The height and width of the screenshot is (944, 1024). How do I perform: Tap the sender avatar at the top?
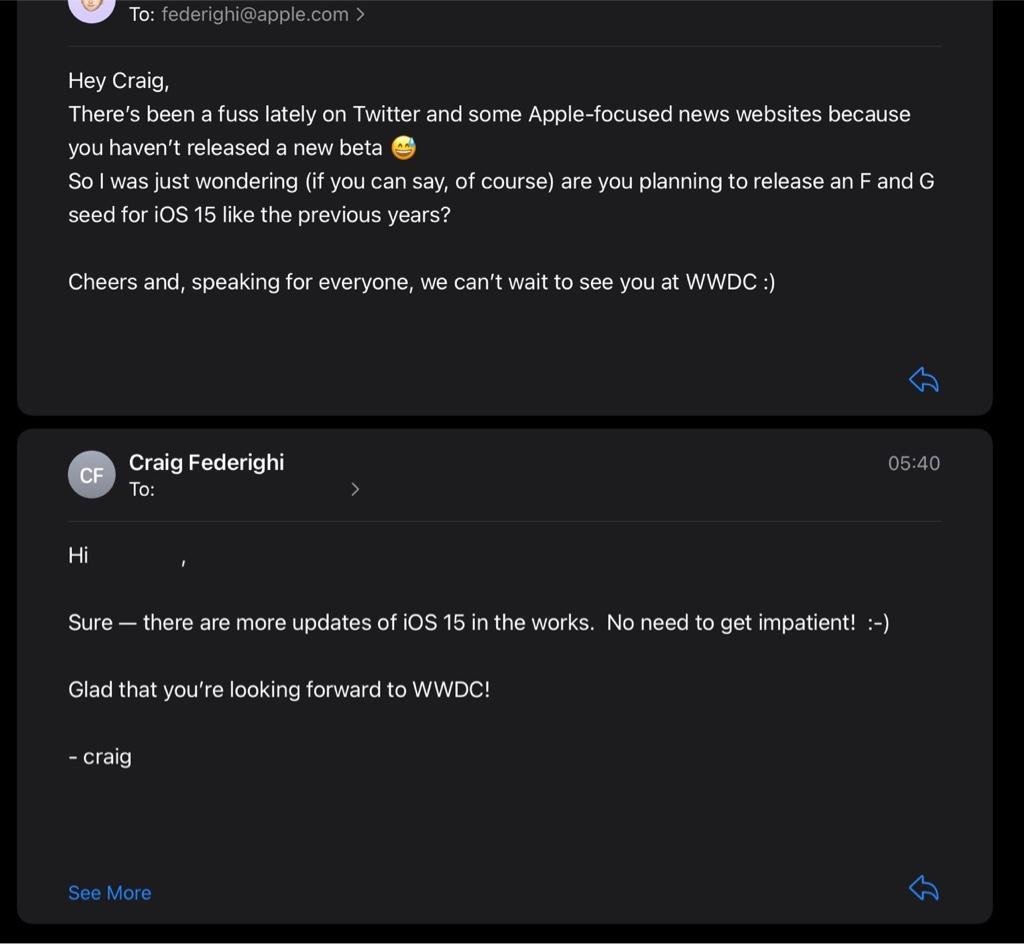coord(92,8)
